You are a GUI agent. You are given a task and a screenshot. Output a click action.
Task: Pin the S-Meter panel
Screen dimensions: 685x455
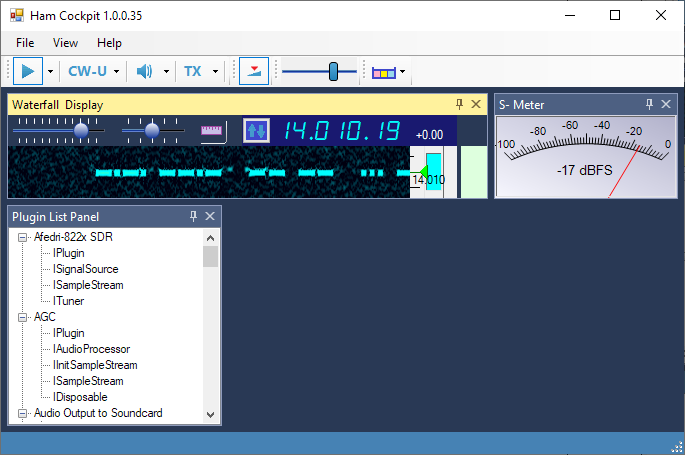click(649, 104)
